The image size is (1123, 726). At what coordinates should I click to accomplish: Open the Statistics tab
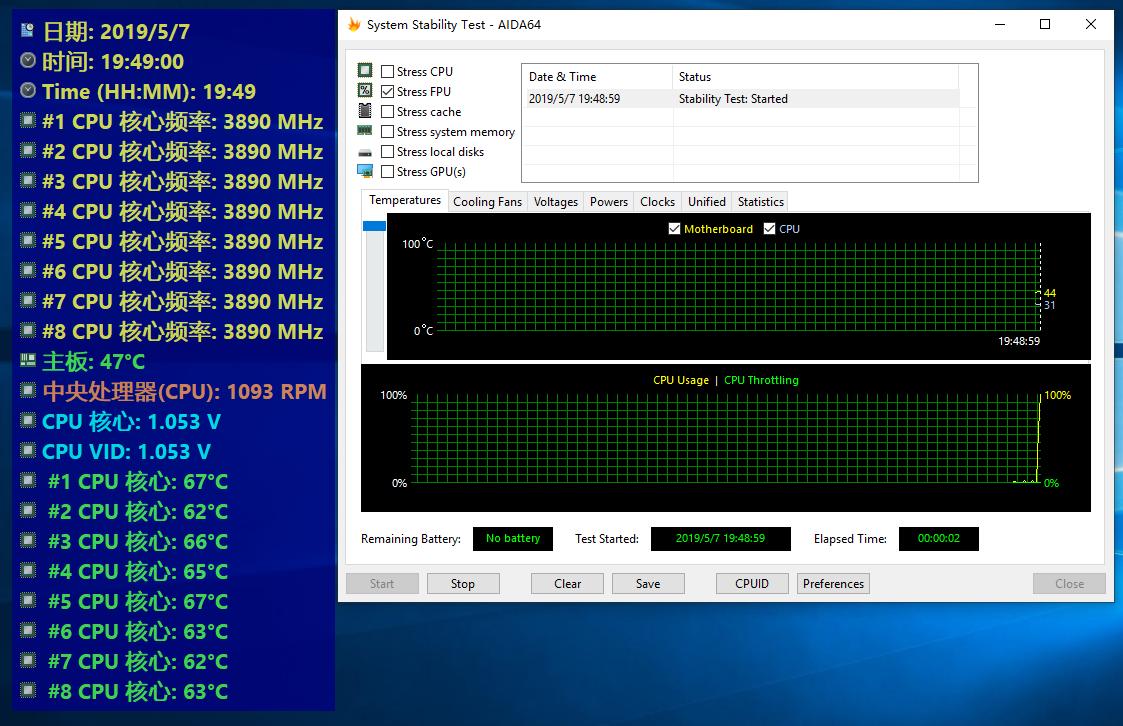(761, 202)
